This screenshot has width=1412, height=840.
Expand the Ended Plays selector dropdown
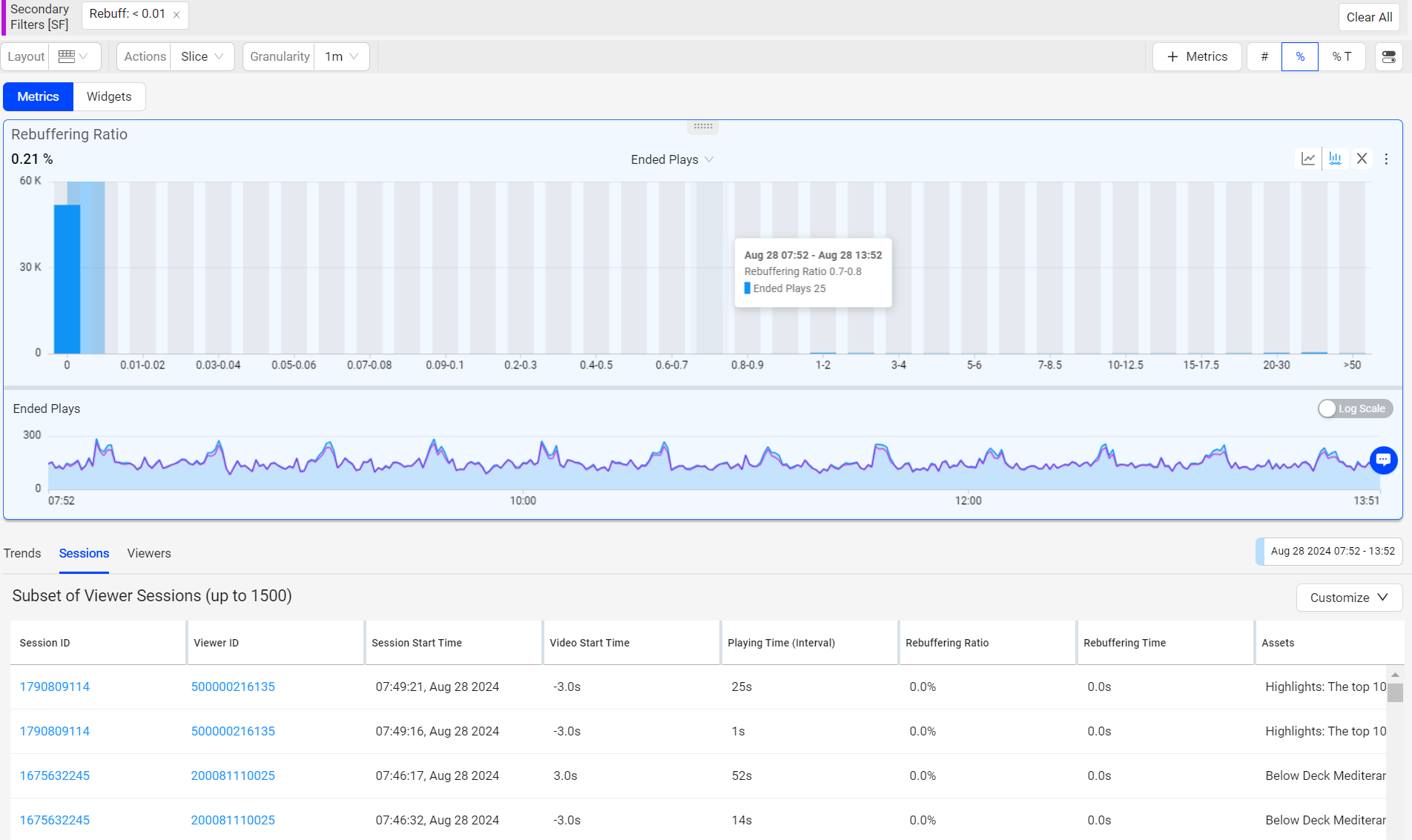pos(672,159)
